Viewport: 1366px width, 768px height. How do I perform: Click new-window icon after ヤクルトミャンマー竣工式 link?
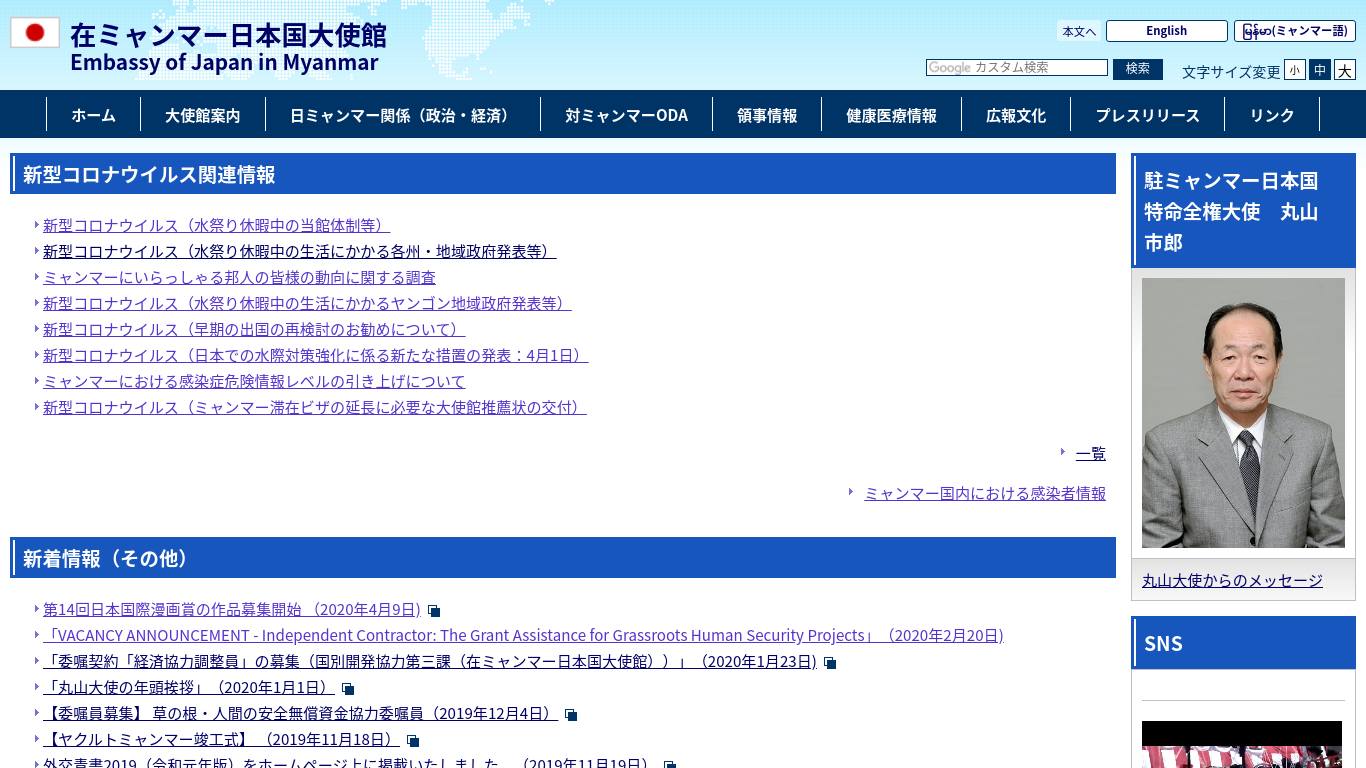pos(413,741)
